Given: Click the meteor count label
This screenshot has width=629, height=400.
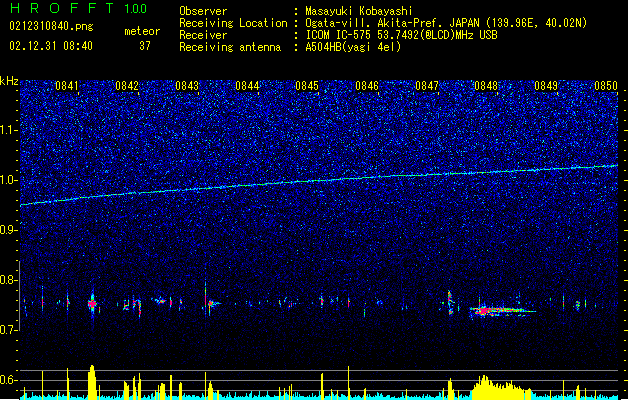Looking at the screenshot, I should (142, 31).
